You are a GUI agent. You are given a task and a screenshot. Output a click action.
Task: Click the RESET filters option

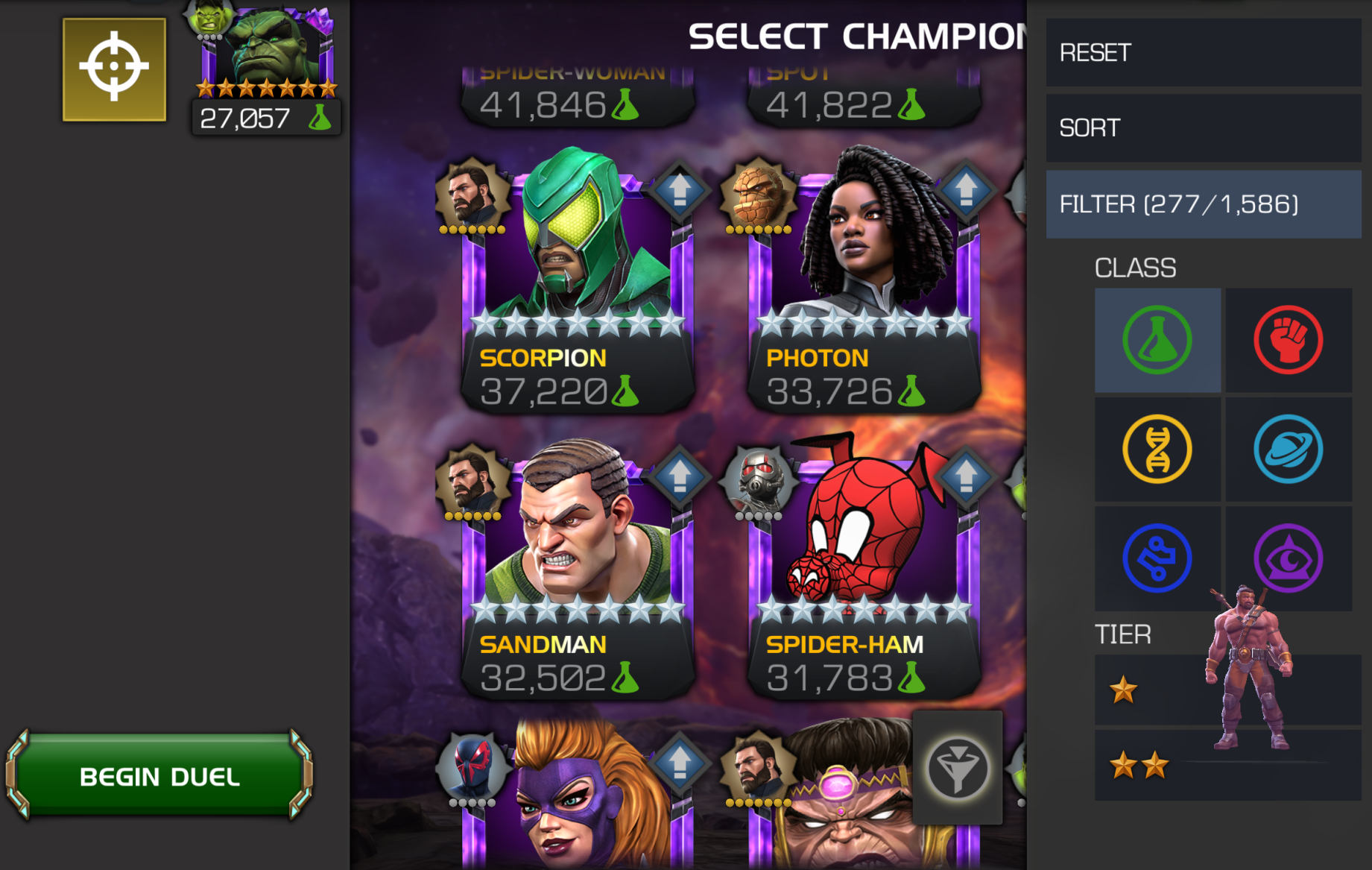pos(1204,52)
